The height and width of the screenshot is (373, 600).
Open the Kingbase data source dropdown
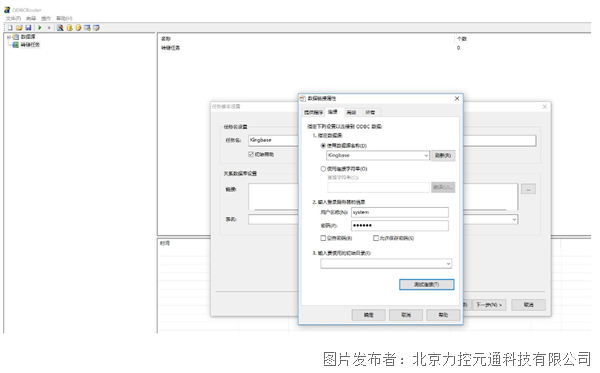coord(426,155)
